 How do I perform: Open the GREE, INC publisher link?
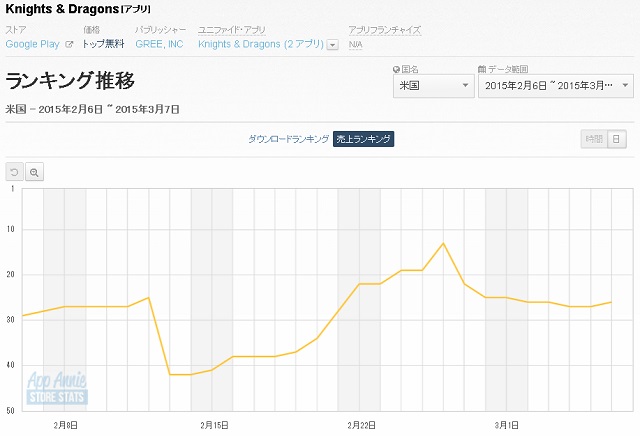click(159, 44)
